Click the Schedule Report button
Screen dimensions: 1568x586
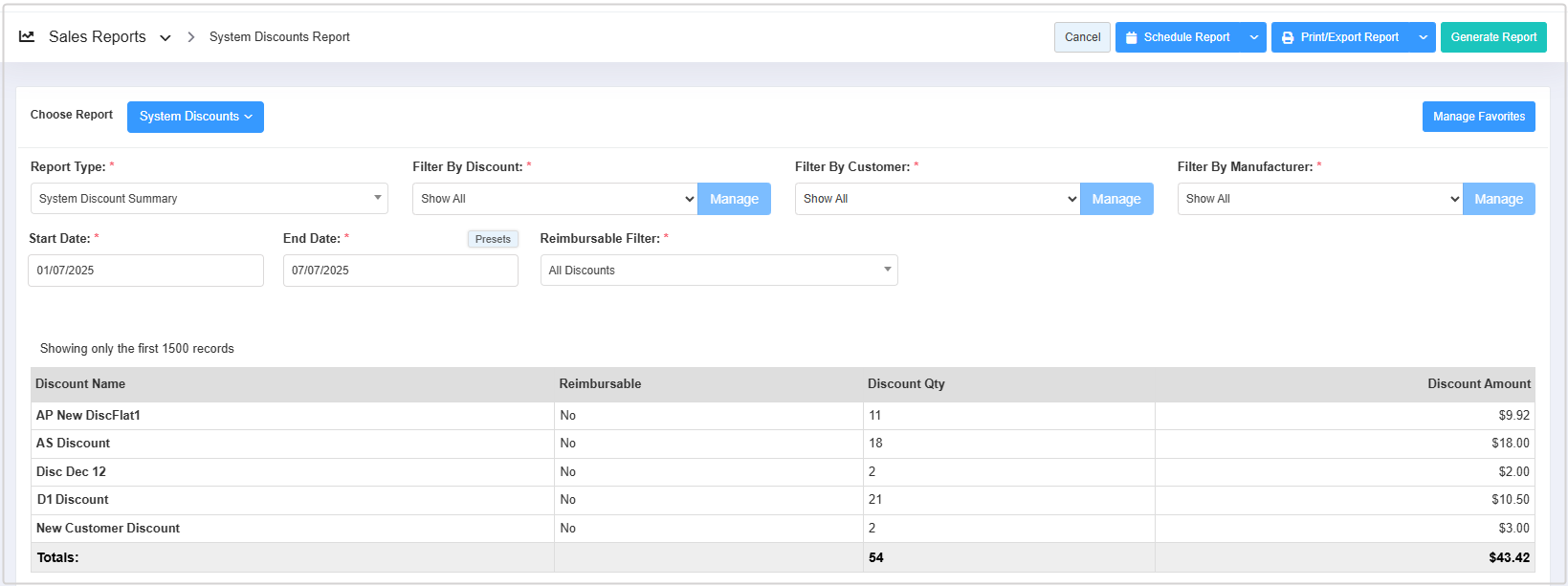coord(1178,37)
